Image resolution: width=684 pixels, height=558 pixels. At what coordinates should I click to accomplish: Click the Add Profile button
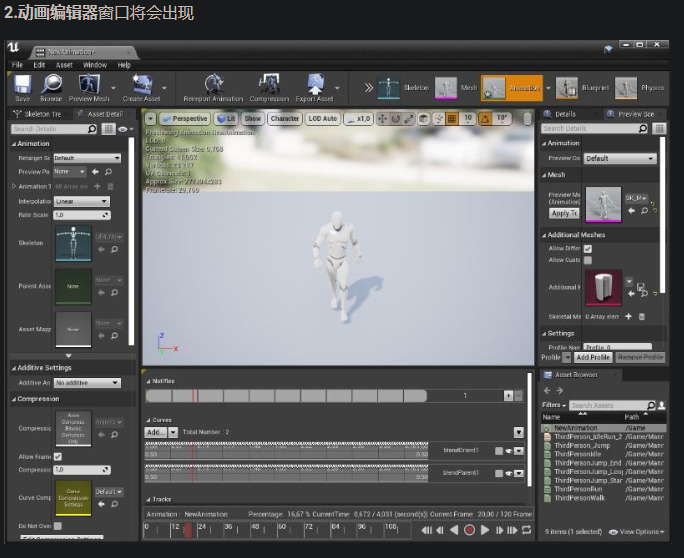pyautogui.click(x=593, y=357)
